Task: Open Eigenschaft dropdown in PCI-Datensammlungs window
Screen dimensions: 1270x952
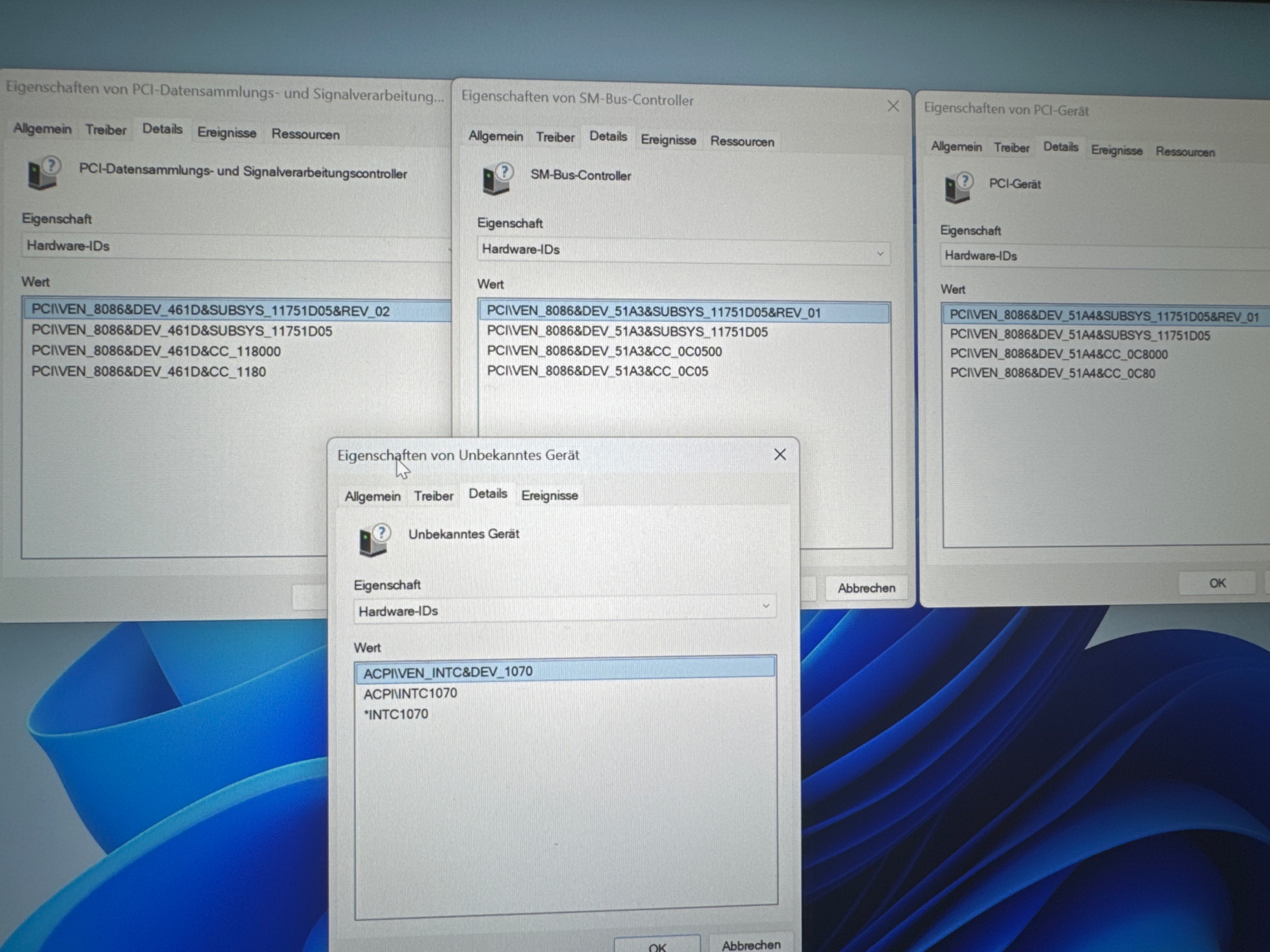Action: (236, 247)
